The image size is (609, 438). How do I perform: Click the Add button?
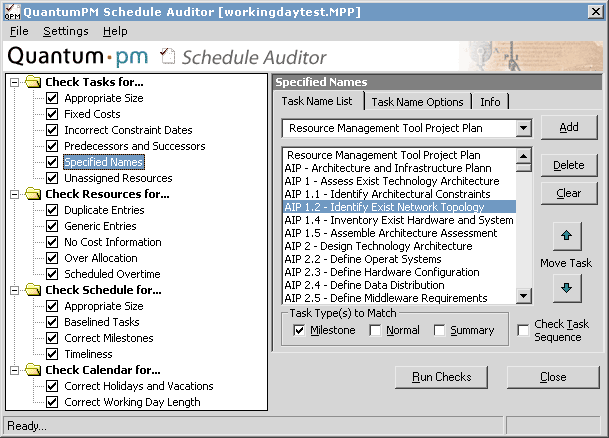pyautogui.click(x=569, y=127)
